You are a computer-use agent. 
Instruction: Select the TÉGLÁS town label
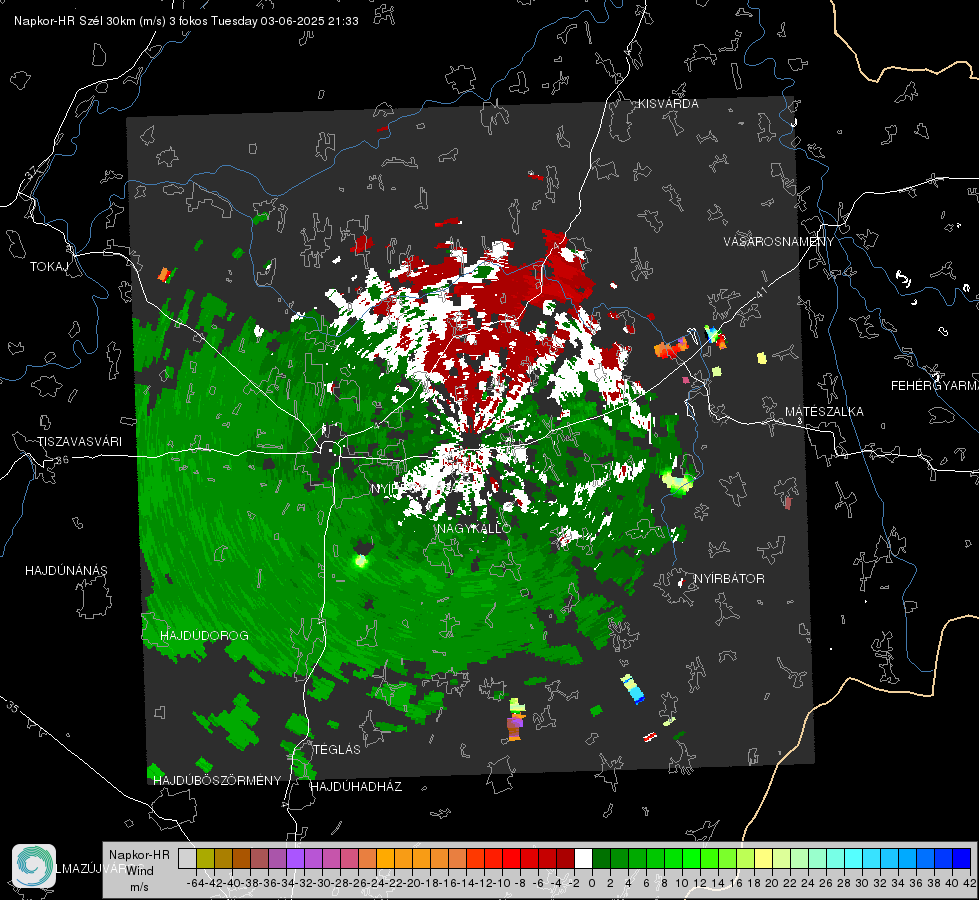point(337,749)
